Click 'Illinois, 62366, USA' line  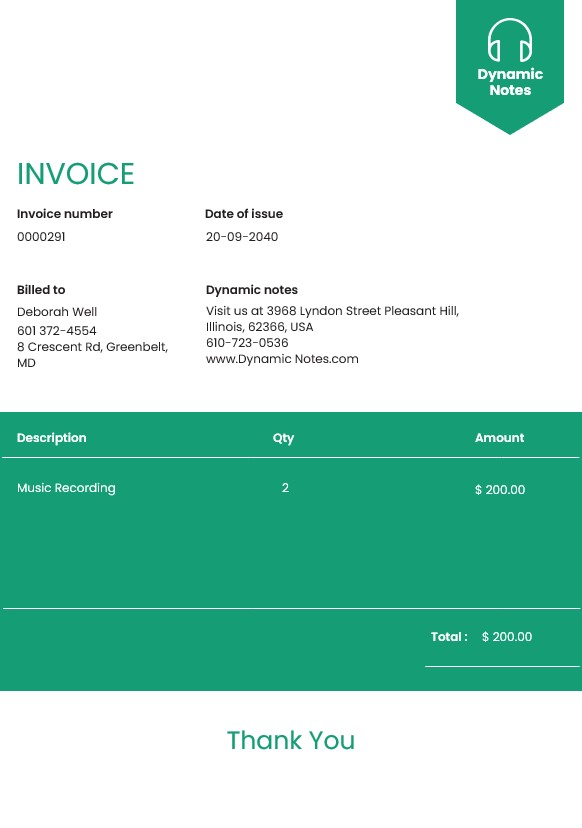(259, 327)
